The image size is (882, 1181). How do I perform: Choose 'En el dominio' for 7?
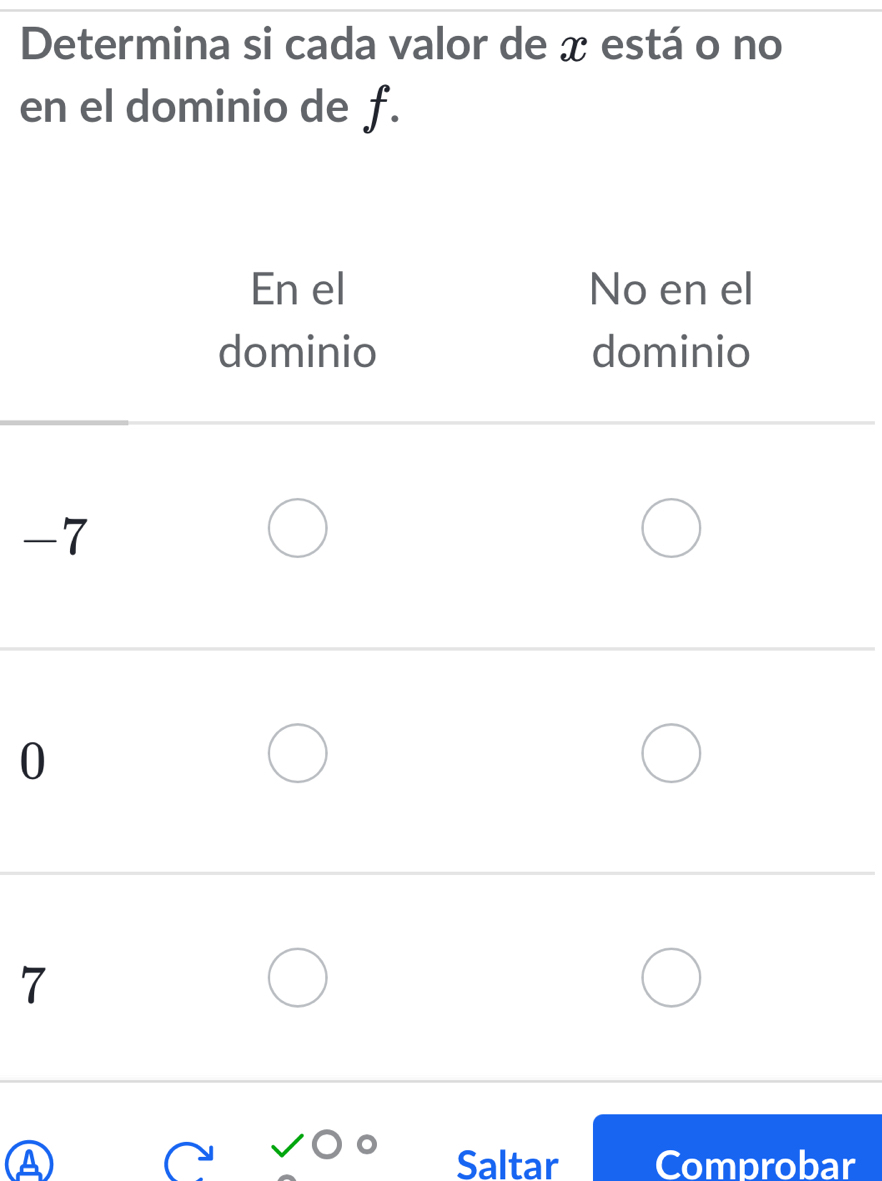pyautogui.click(x=298, y=977)
